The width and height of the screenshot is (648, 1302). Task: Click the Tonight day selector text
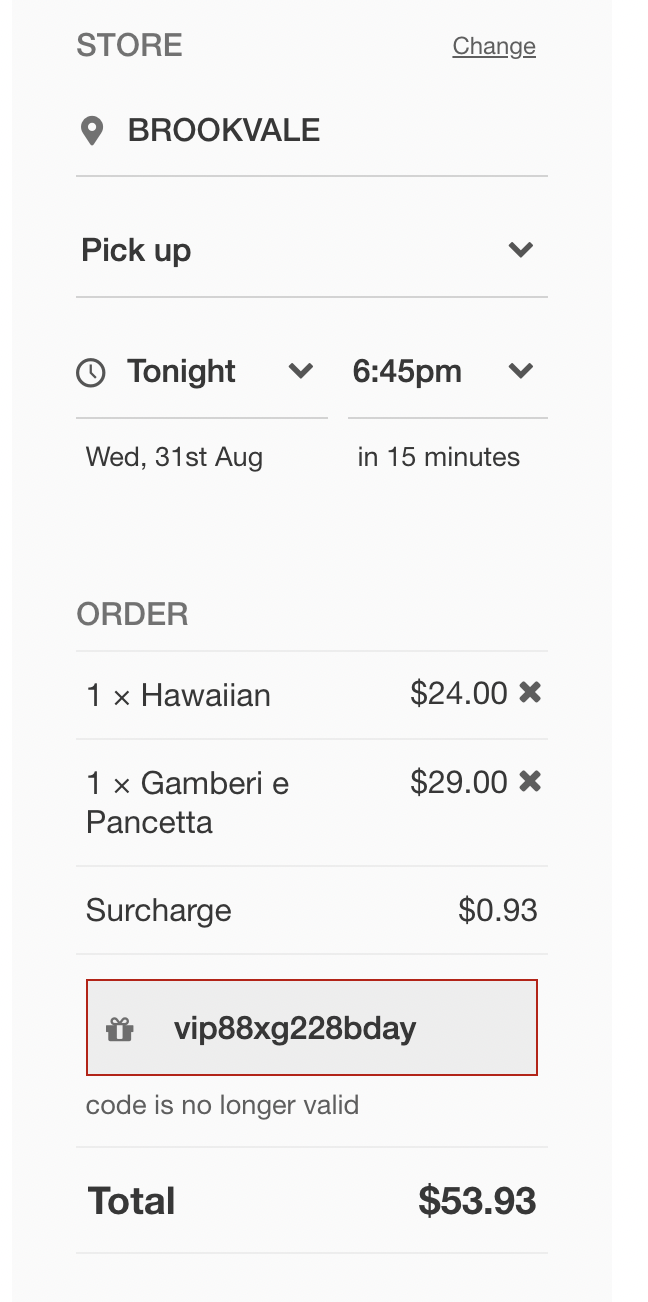tap(181, 372)
